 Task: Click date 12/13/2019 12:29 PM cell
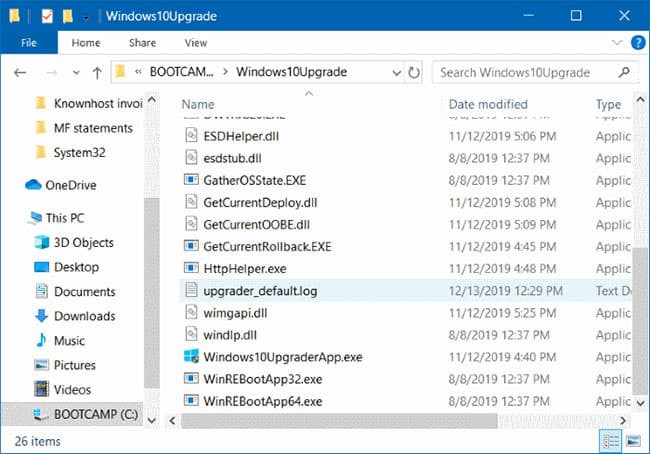505,291
